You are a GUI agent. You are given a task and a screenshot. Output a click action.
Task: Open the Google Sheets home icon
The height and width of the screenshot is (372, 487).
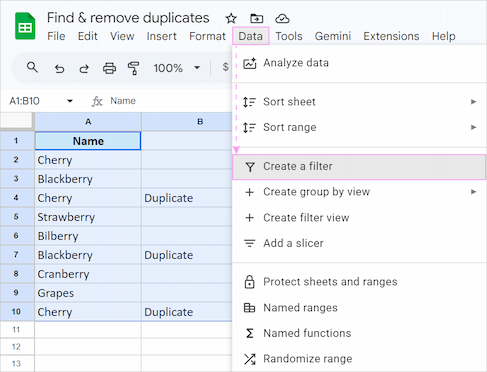[25, 26]
